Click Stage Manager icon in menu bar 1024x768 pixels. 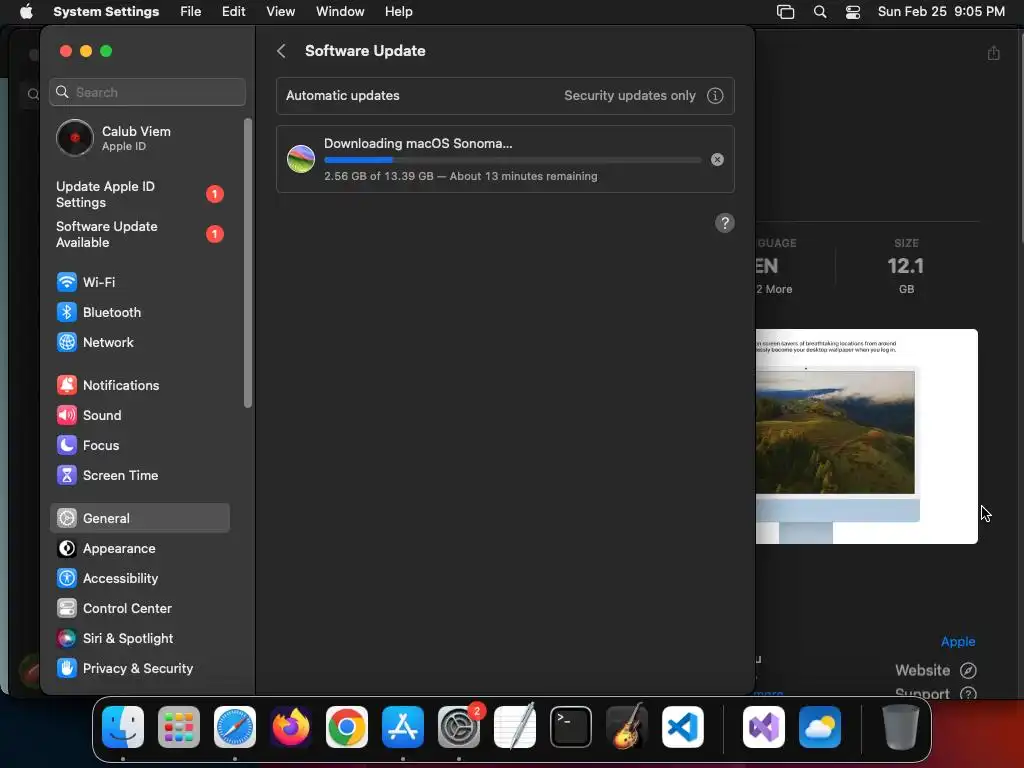786,12
